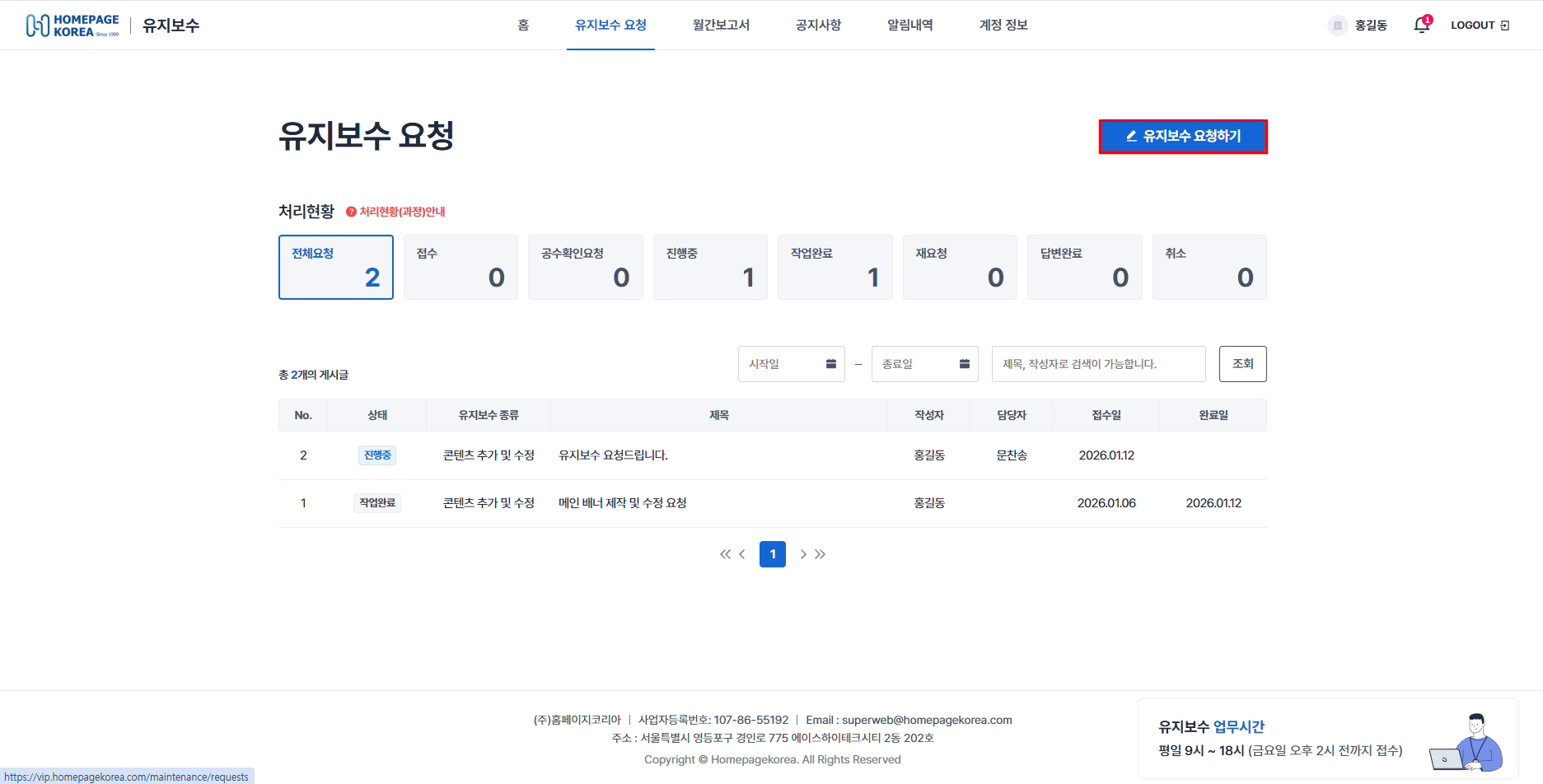Click the question mark icon beside 처리현황
Image resolution: width=1543 pixels, height=784 pixels.
click(350, 211)
